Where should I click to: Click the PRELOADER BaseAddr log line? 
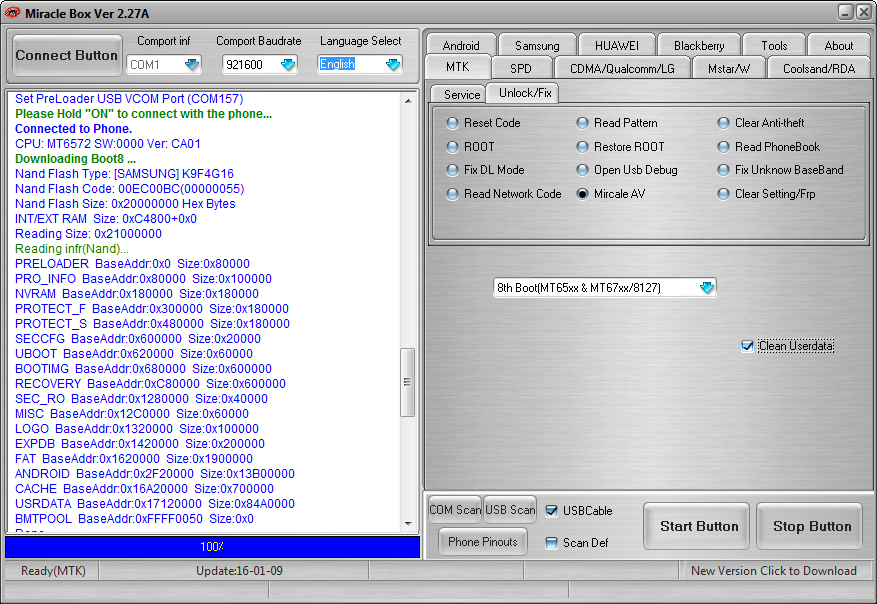[132, 263]
